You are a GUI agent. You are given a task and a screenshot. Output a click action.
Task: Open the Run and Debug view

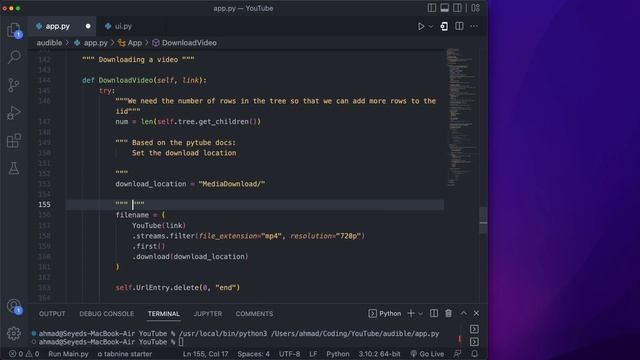pos(14,113)
